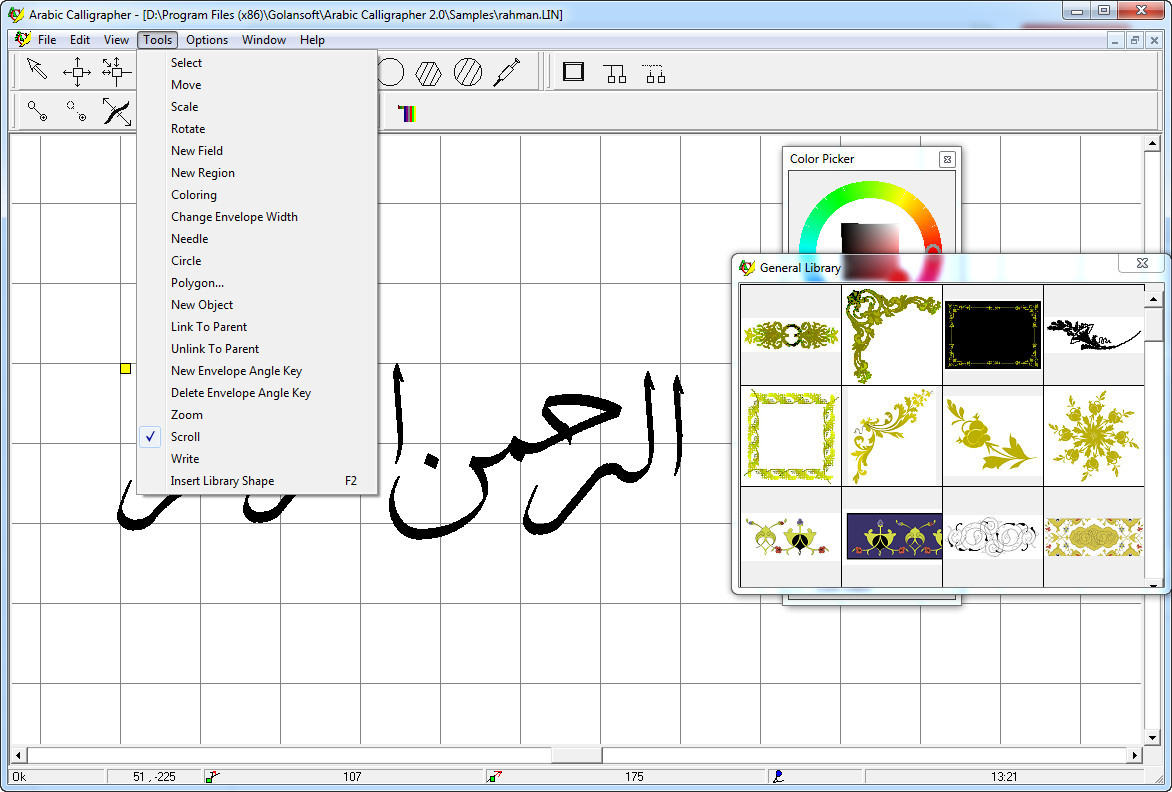
Task: Click the Unlink To Parent dotted icon
Action: pyautogui.click(x=654, y=72)
